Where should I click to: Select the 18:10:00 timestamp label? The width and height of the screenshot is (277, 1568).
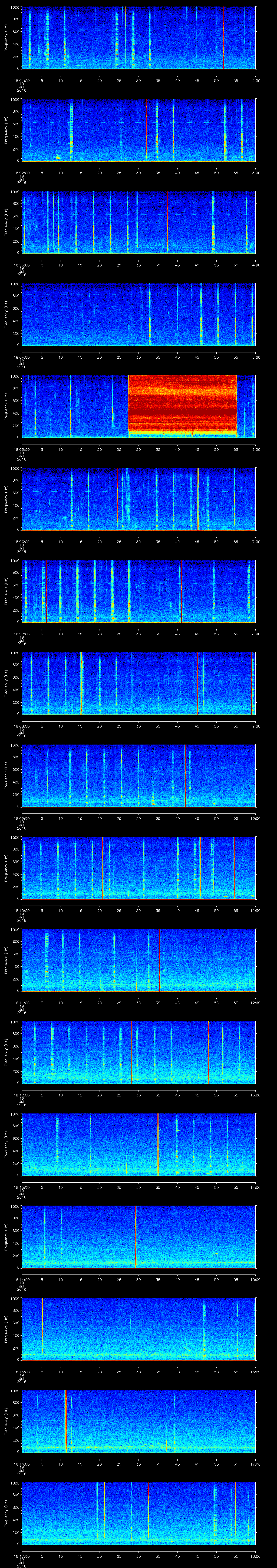point(21,910)
